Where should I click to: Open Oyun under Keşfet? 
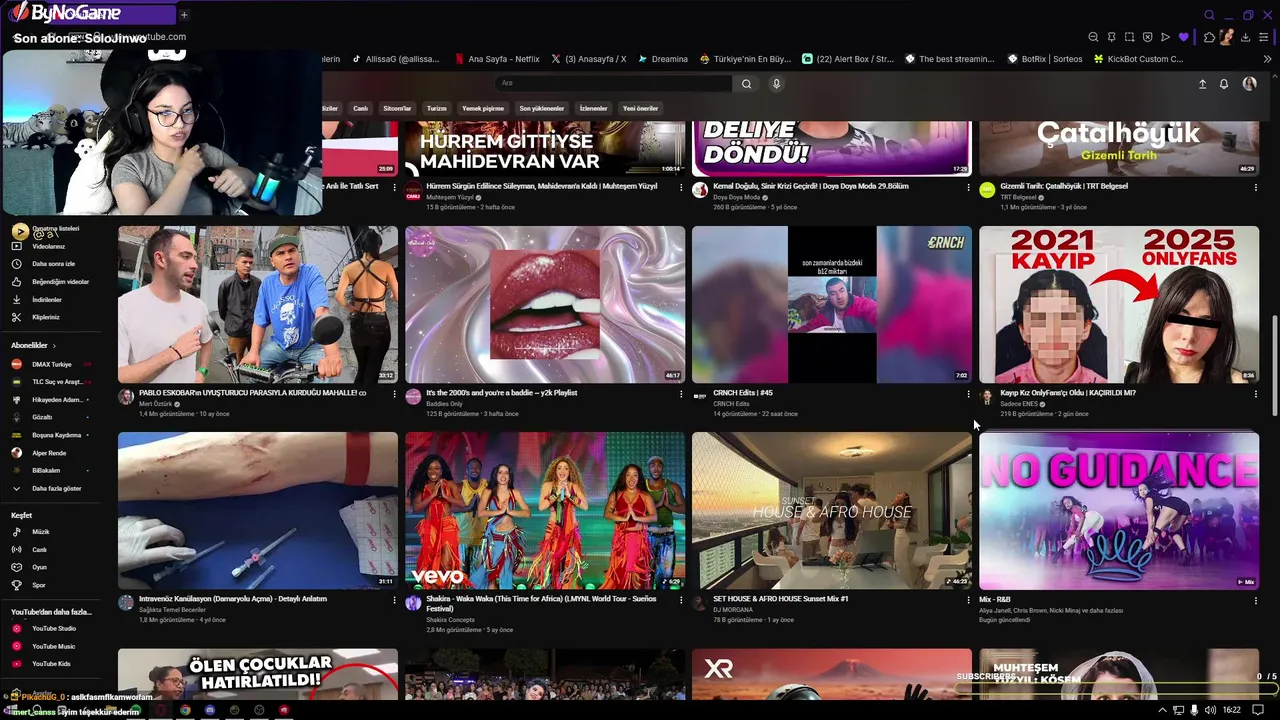[39, 567]
